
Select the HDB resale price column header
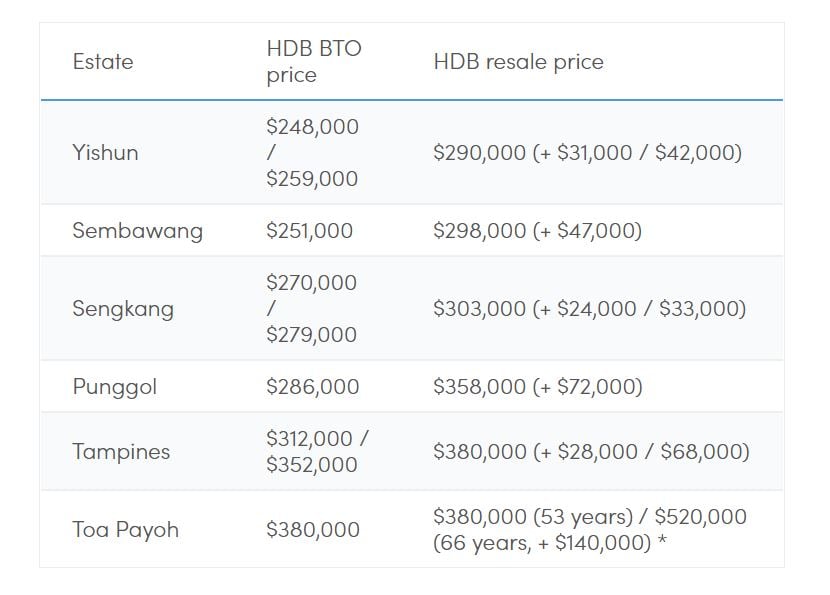pyautogui.click(x=518, y=62)
